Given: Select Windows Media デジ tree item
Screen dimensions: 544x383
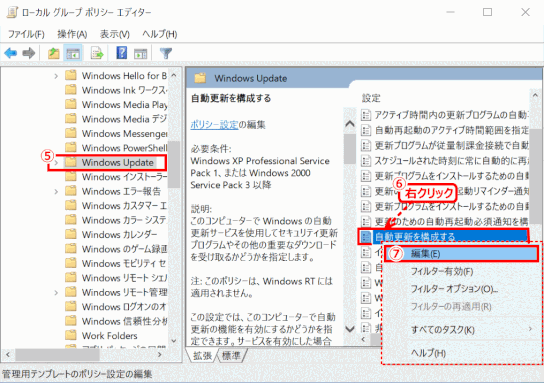Looking at the screenshot, I should (x=124, y=119).
